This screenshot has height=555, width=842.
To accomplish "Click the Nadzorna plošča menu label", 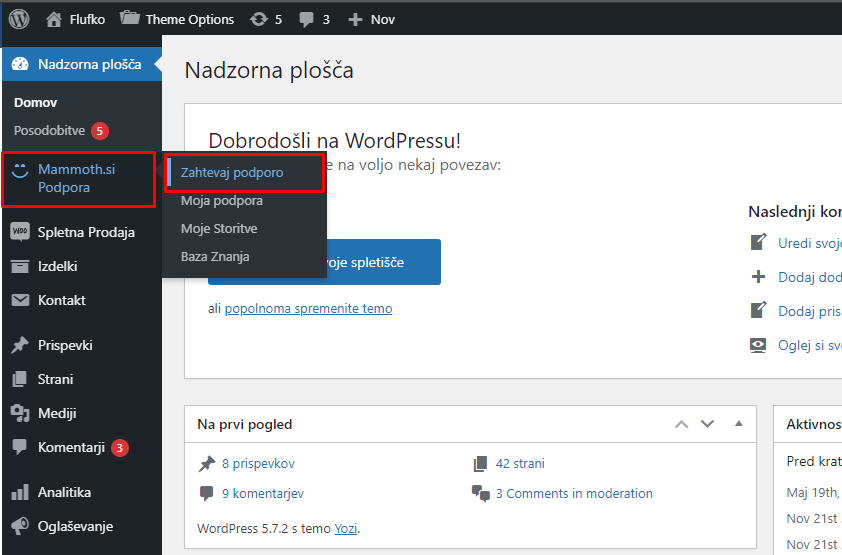I will pyautogui.click(x=90, y=64).
